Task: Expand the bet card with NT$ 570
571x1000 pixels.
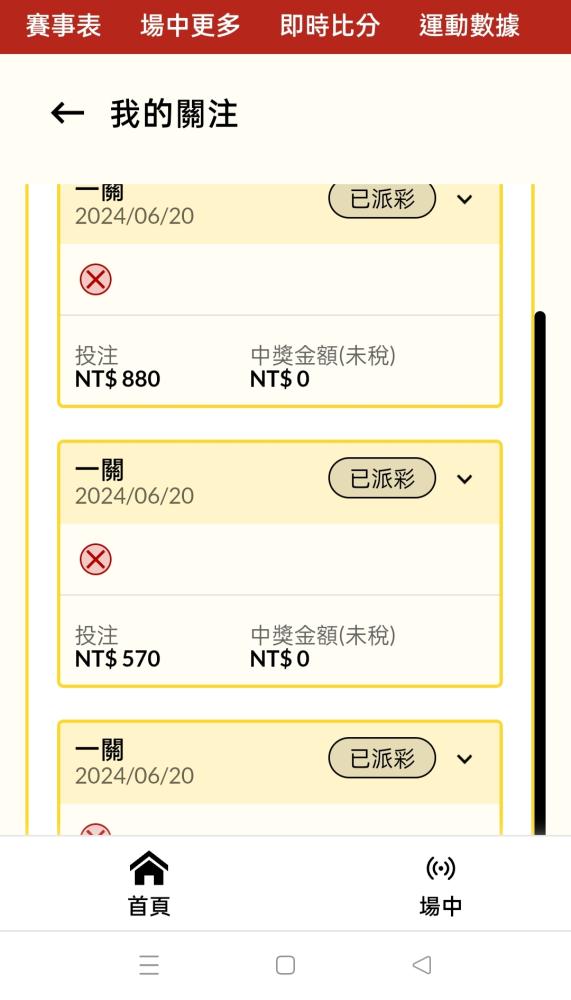Action: 464,478
